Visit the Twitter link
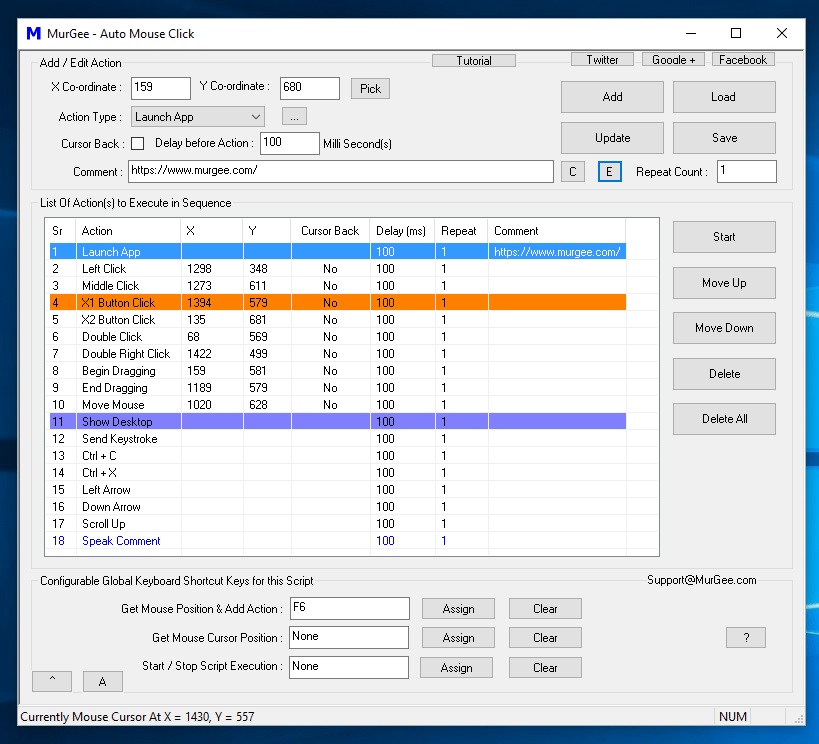This screenshot has height=744, width=819. (602, 59)
